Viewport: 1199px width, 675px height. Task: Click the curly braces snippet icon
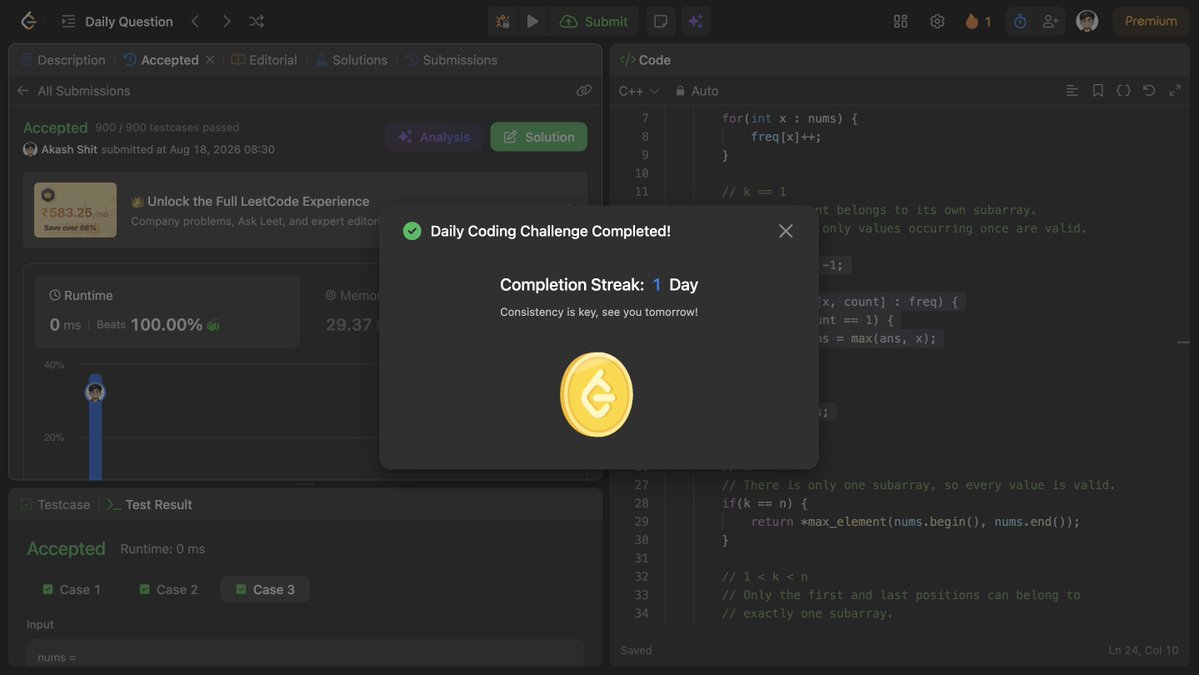(1123, 91)
